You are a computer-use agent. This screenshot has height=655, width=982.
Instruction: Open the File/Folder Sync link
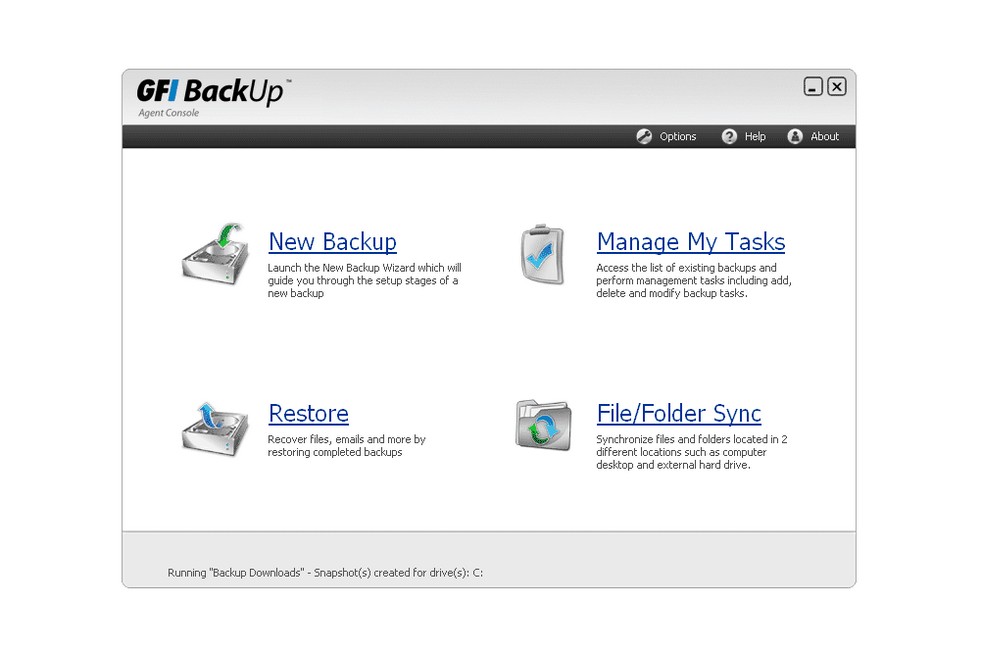(x=679, y=413)
